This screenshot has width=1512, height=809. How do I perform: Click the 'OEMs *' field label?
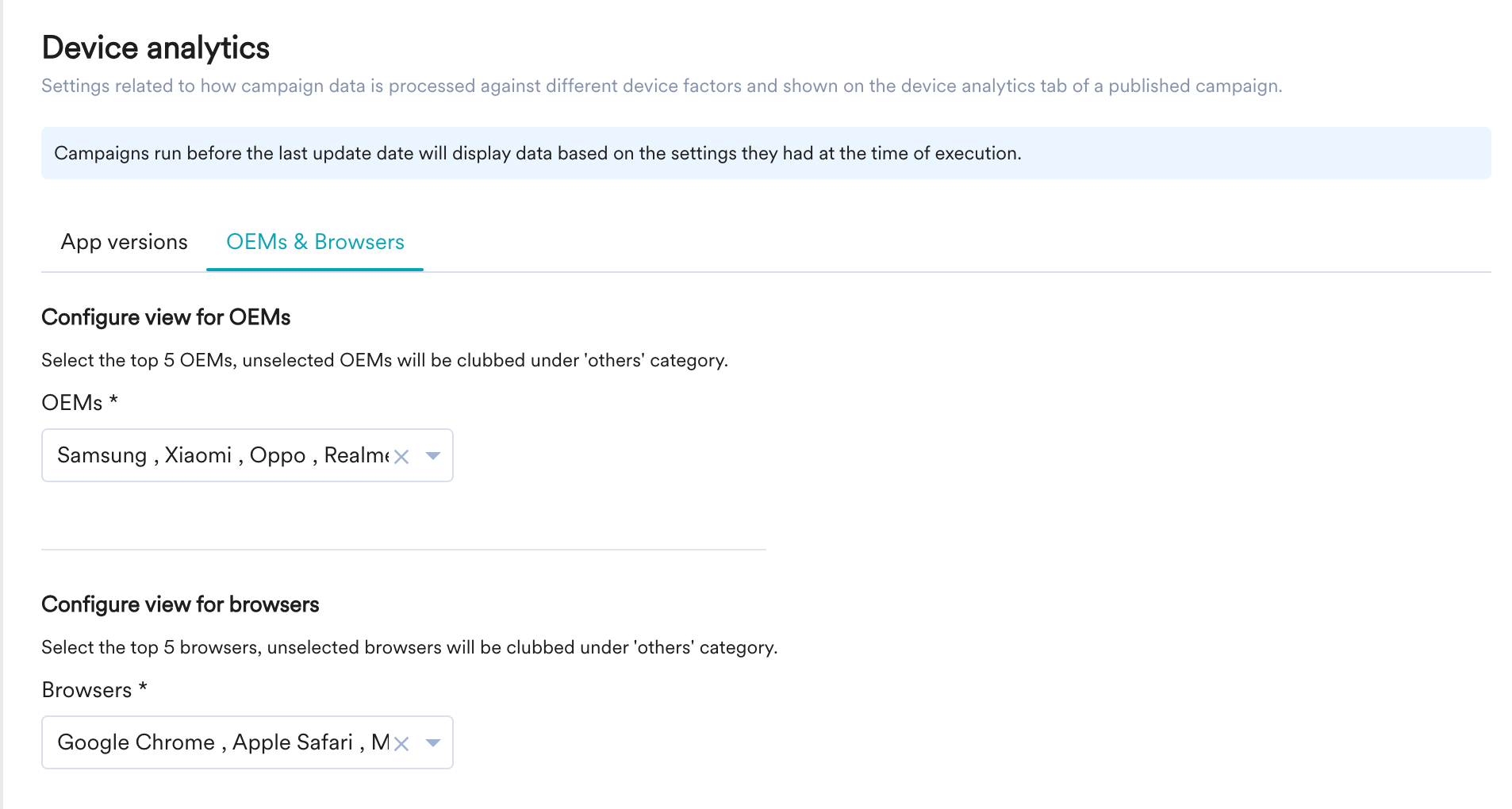[x=80, y=402]
